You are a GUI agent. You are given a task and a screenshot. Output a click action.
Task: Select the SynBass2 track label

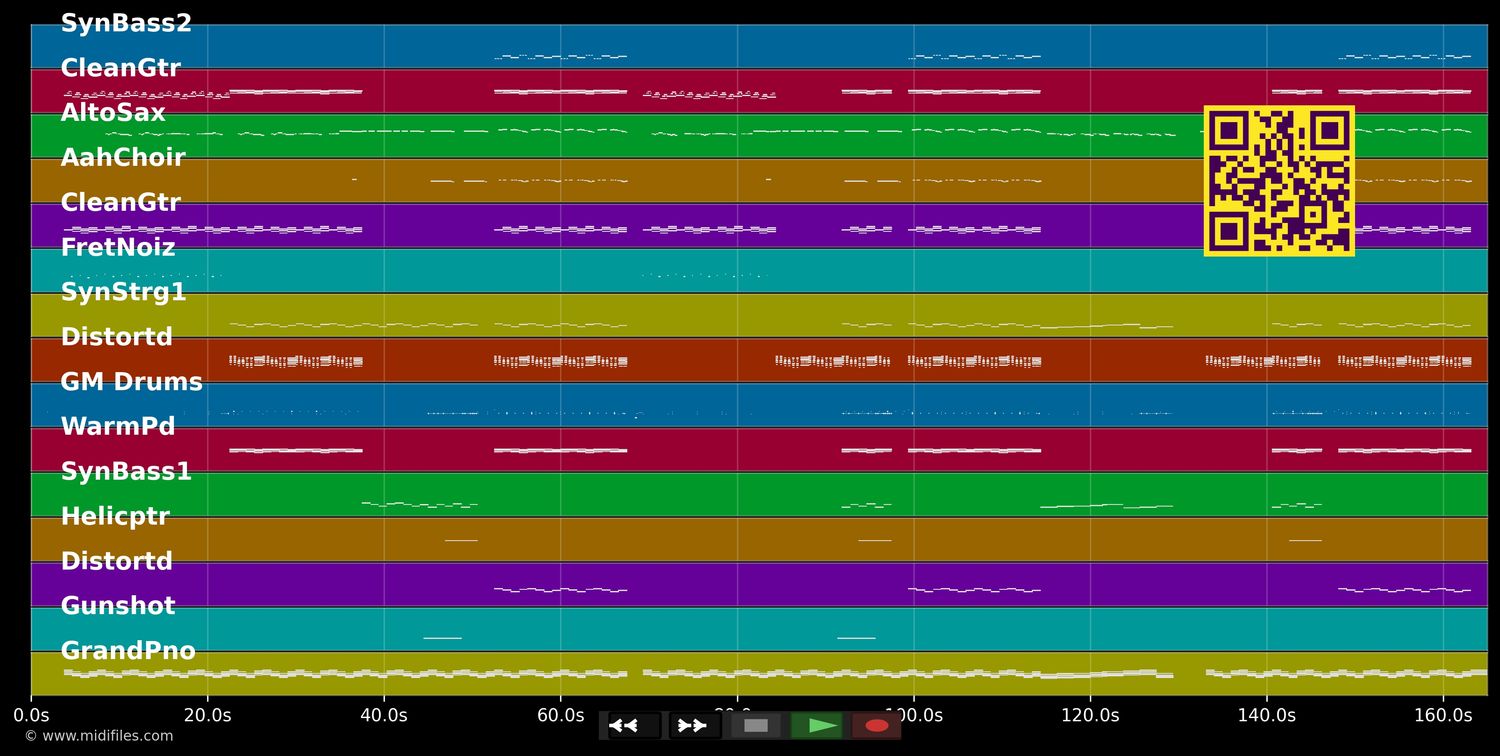[126, 24]
